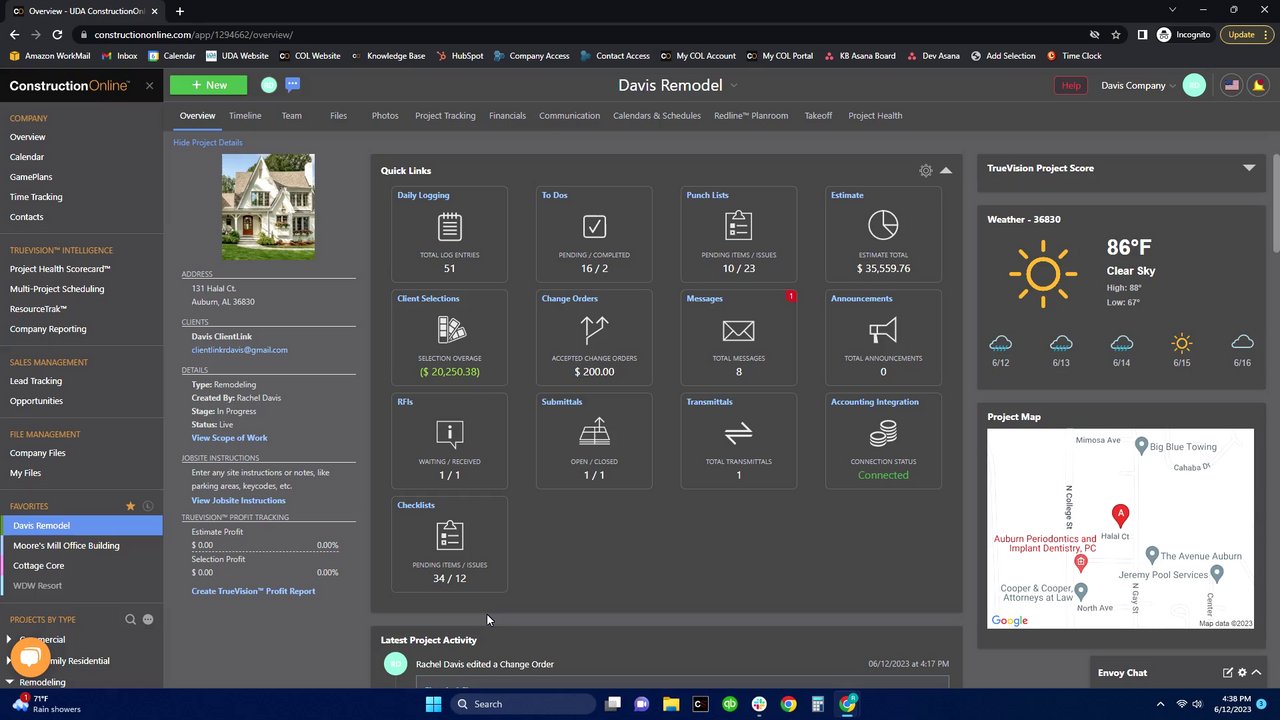
Task: Pop out Envoy Chat window icon
Action: point(1227,673)
